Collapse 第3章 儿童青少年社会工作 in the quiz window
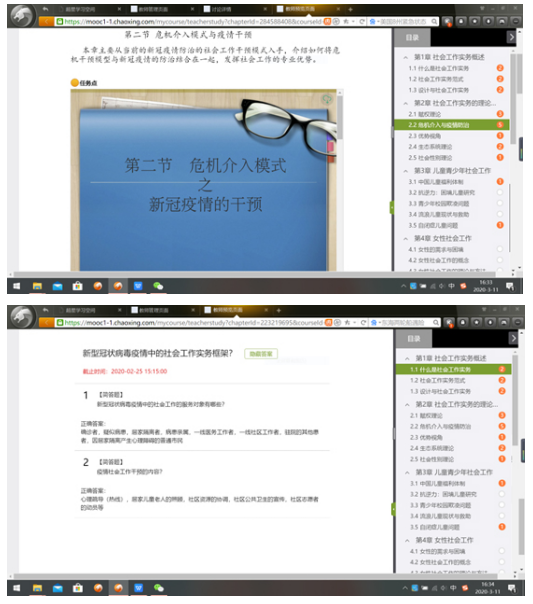The image size is (533, 604). click(407, 472)
